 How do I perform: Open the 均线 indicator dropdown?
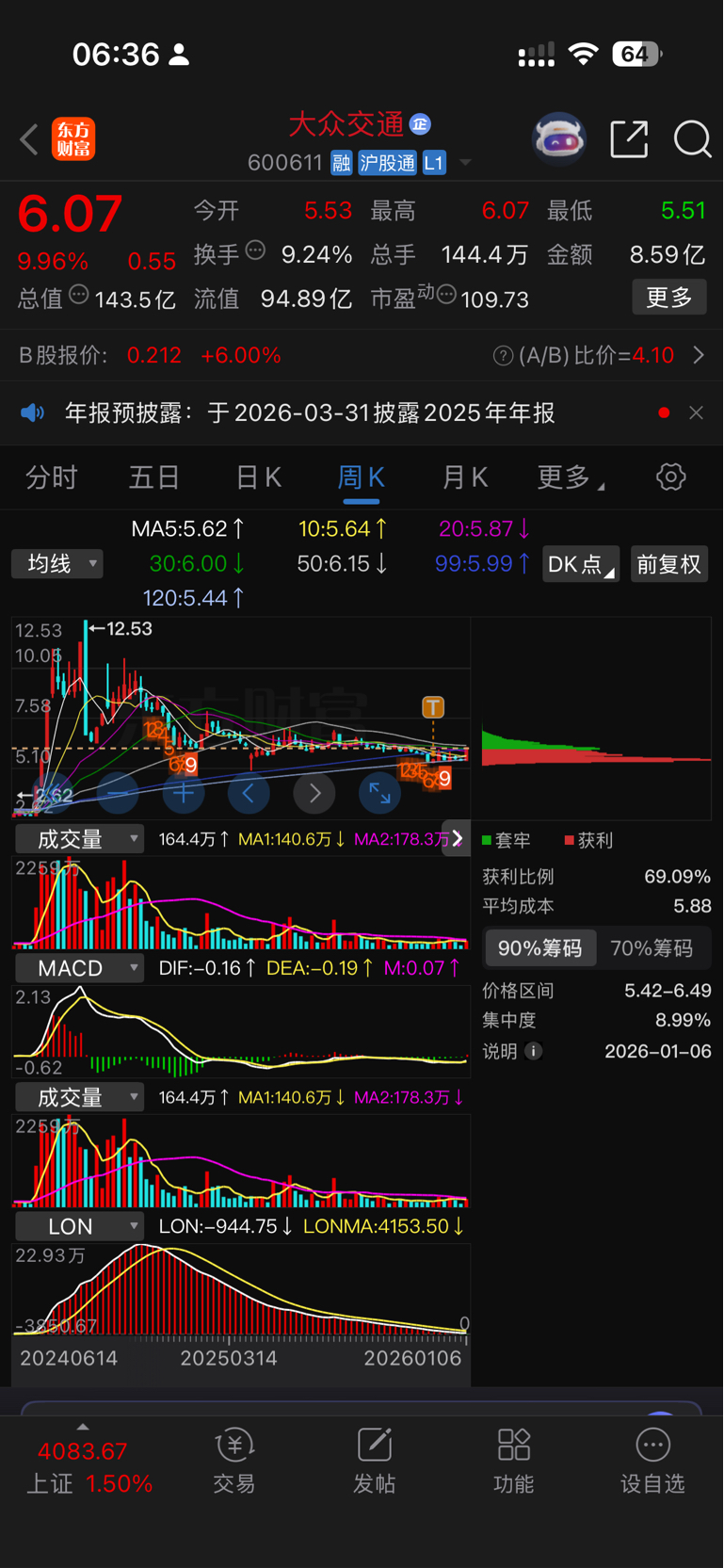click(57, 564)
